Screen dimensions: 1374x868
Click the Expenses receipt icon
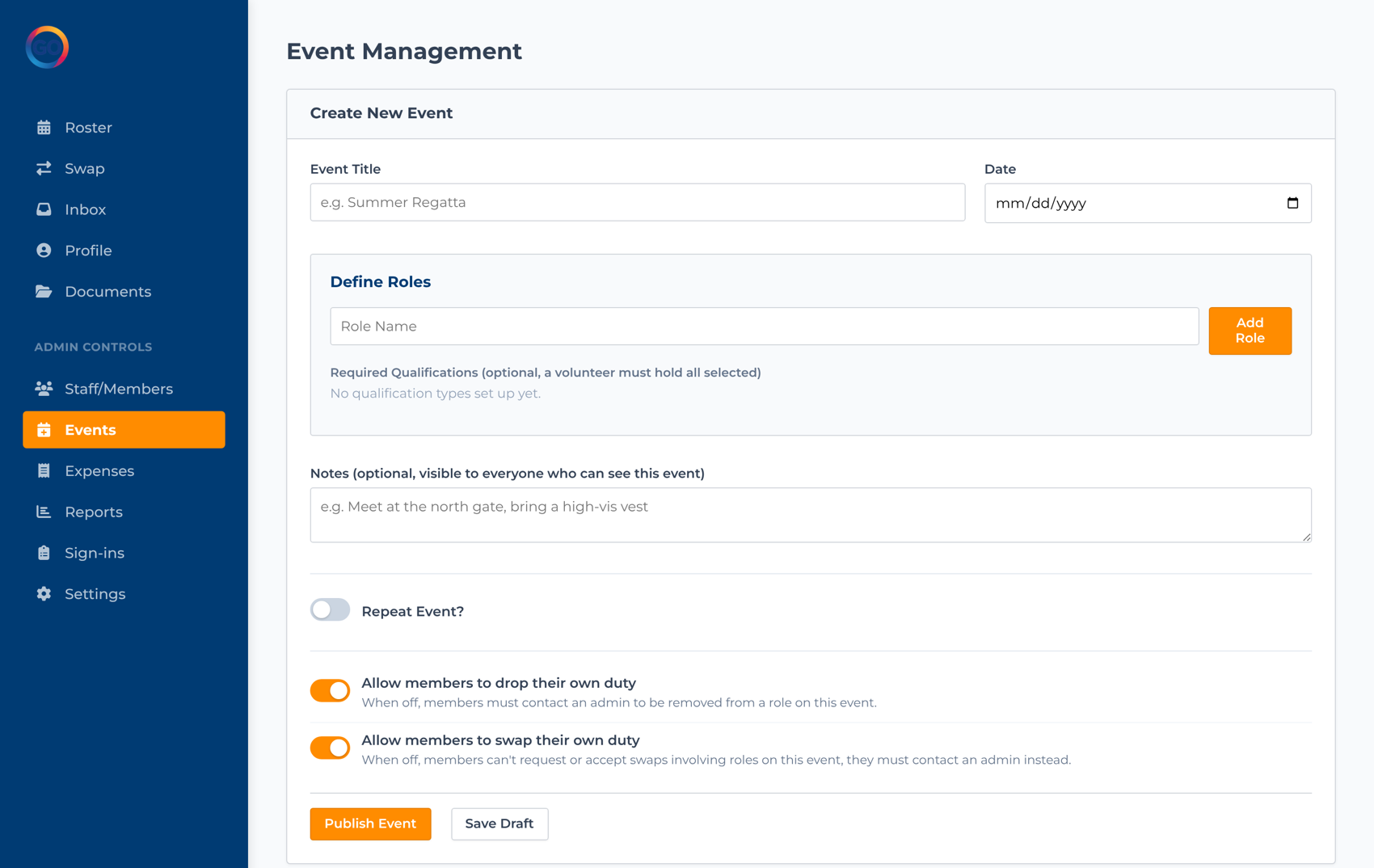44,471
